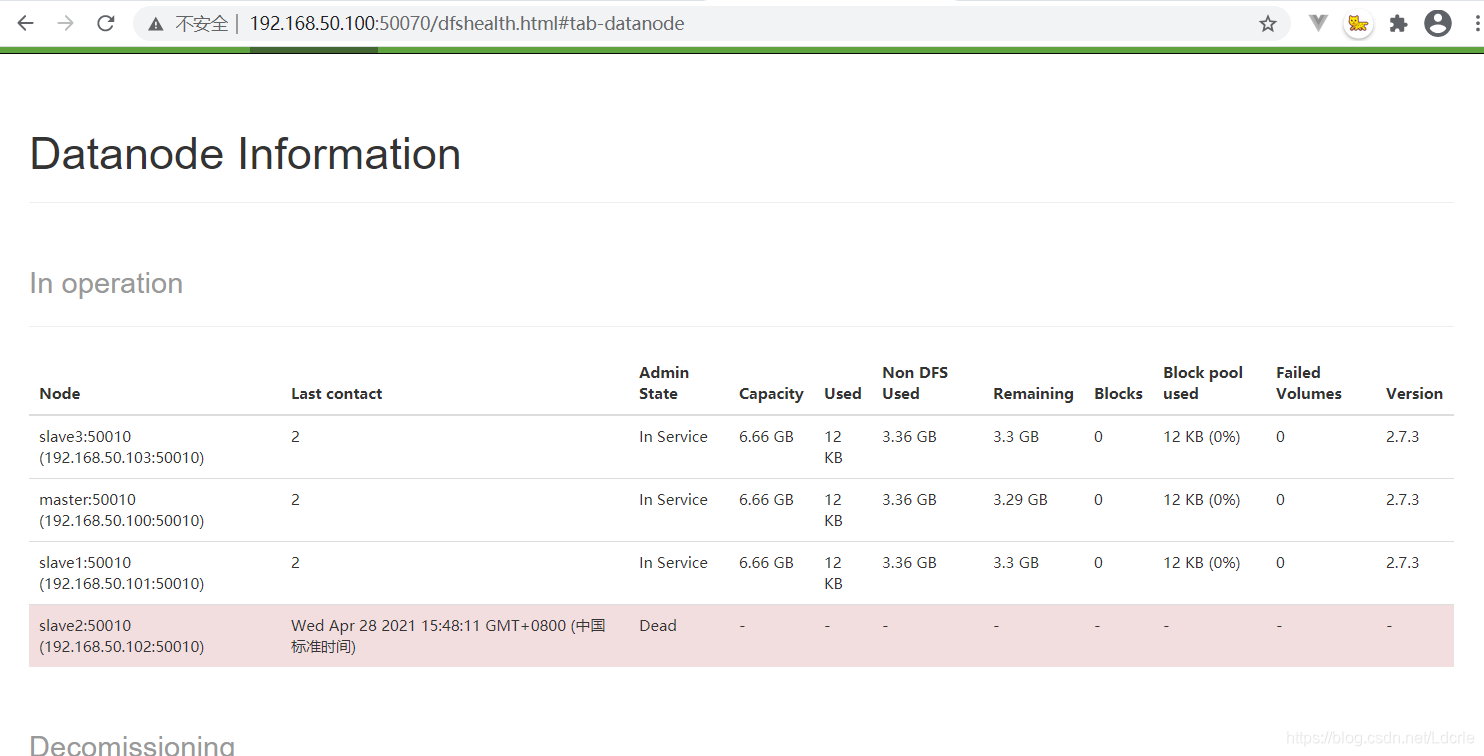Sort table by Node column header
Screen dimensions: 1484x756
(60, 394)
